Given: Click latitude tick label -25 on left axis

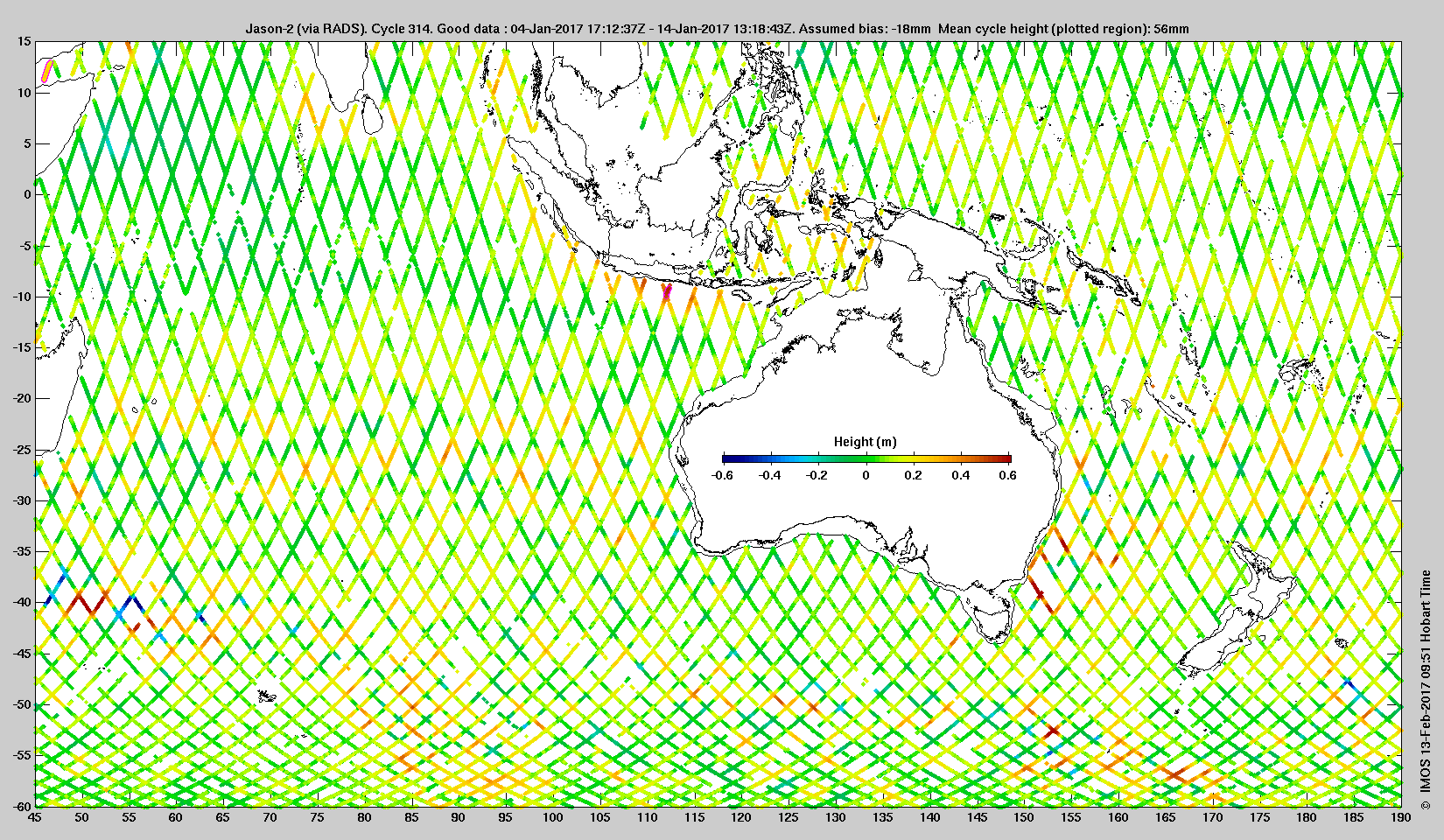Looking at the screenshot, I should click(22, 450).
